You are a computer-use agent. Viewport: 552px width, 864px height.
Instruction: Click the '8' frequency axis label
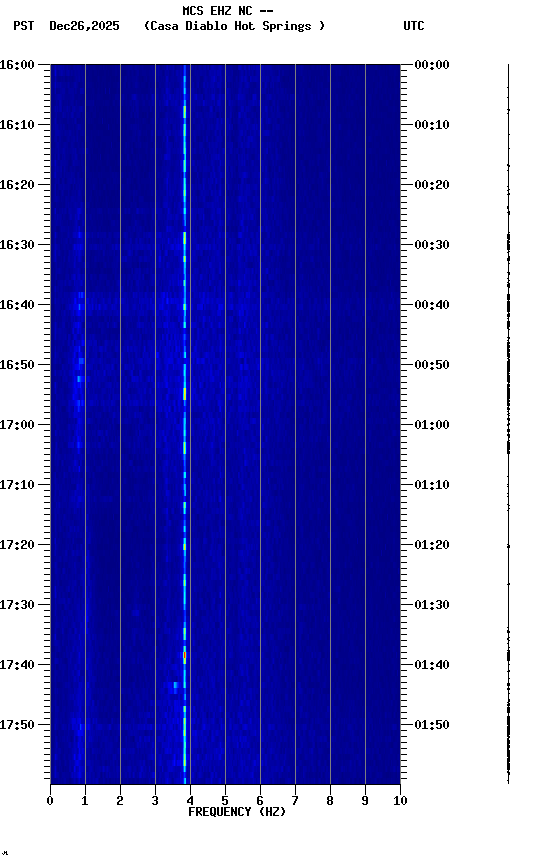pos(330,801)
